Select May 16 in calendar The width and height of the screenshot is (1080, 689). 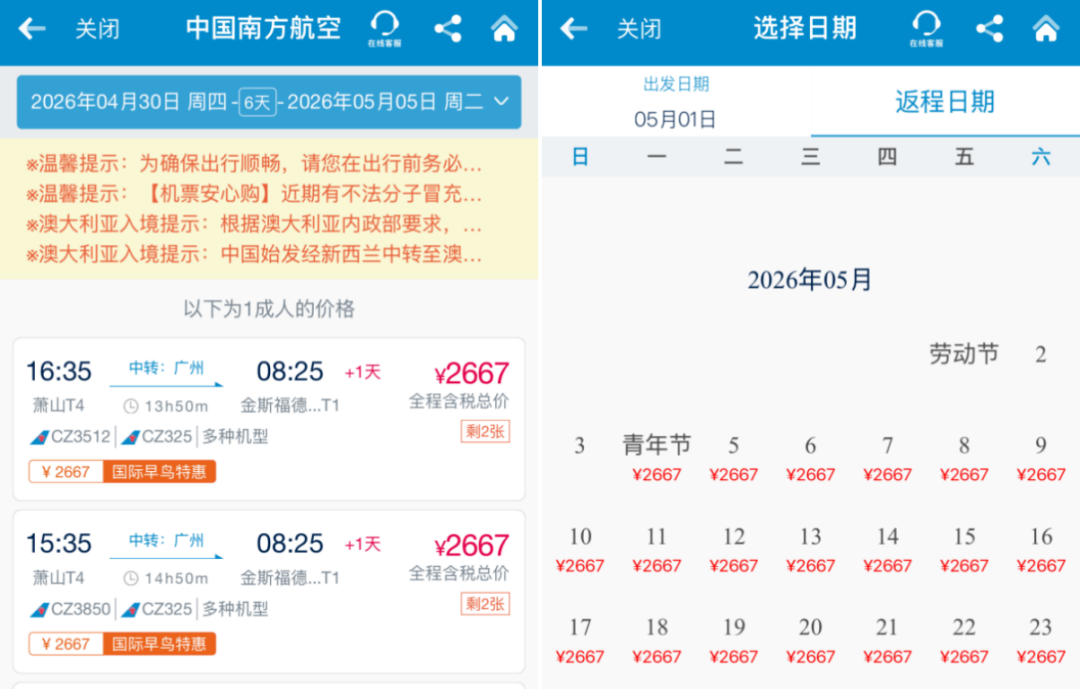[x=1041, y=550]
